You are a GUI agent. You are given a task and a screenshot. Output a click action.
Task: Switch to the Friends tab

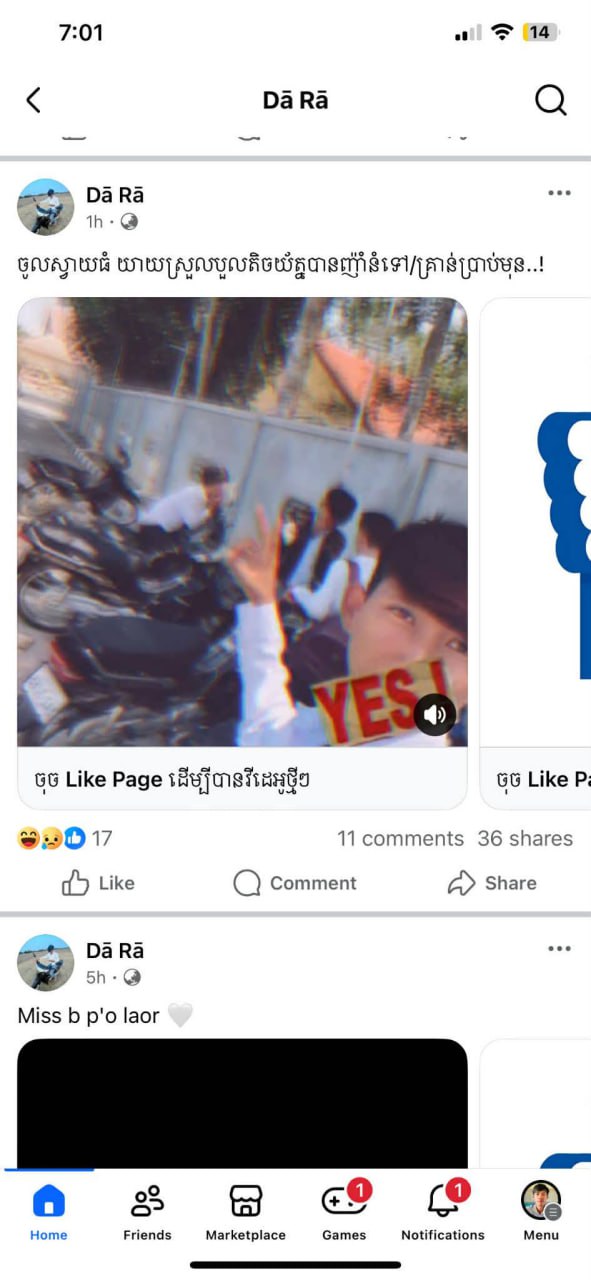147,1212
